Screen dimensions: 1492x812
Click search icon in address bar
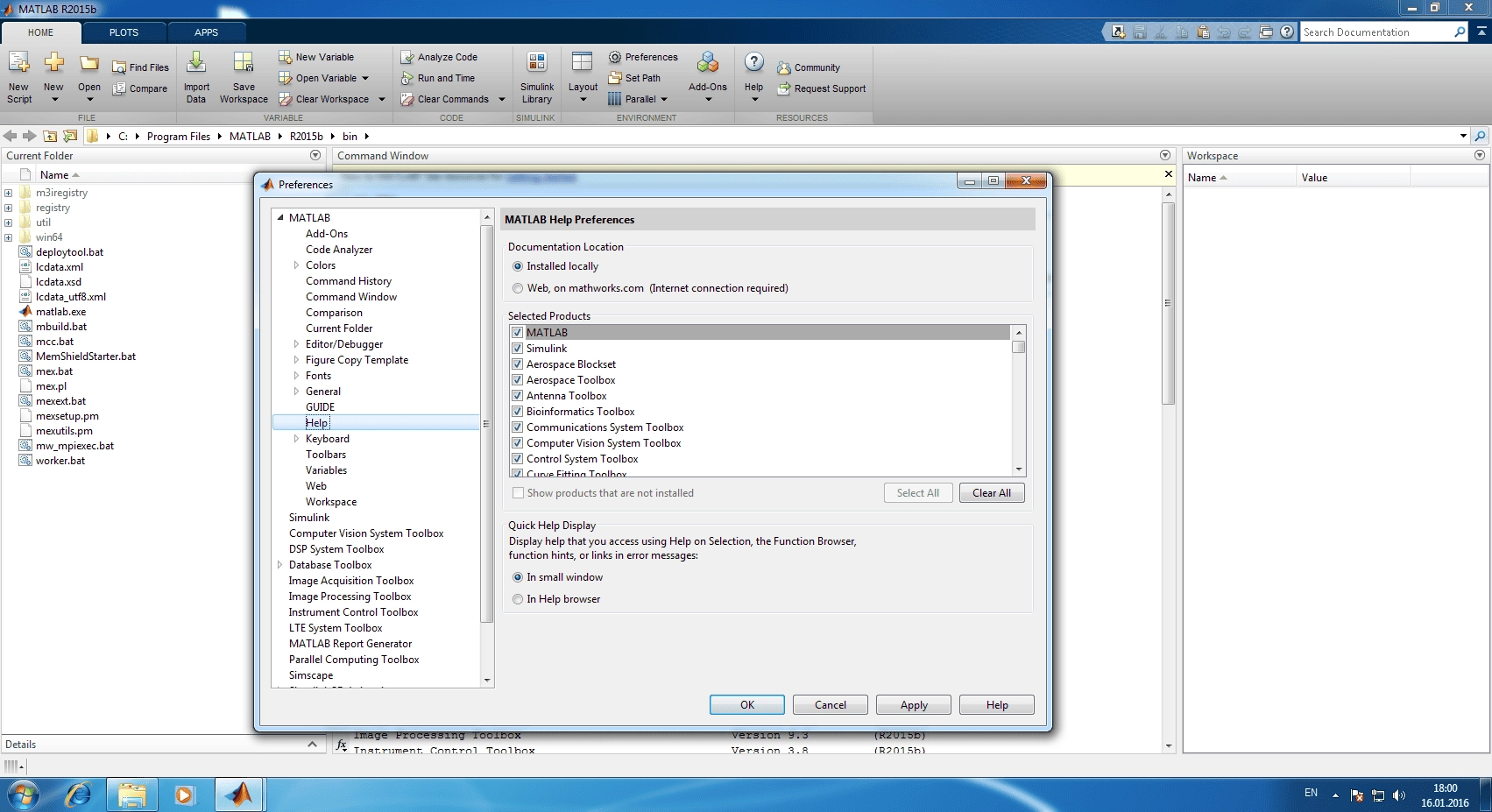[1480, 136]
